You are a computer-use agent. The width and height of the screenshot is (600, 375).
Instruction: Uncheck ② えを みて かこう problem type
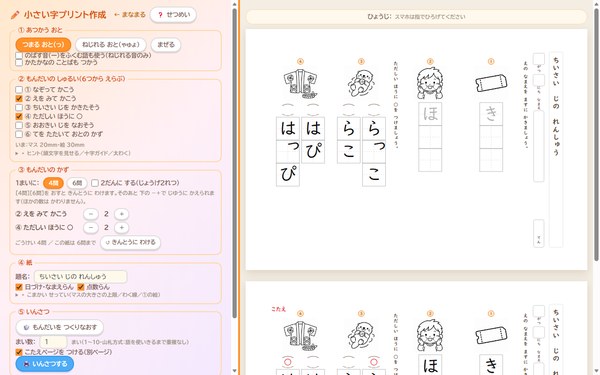(19, 98)
